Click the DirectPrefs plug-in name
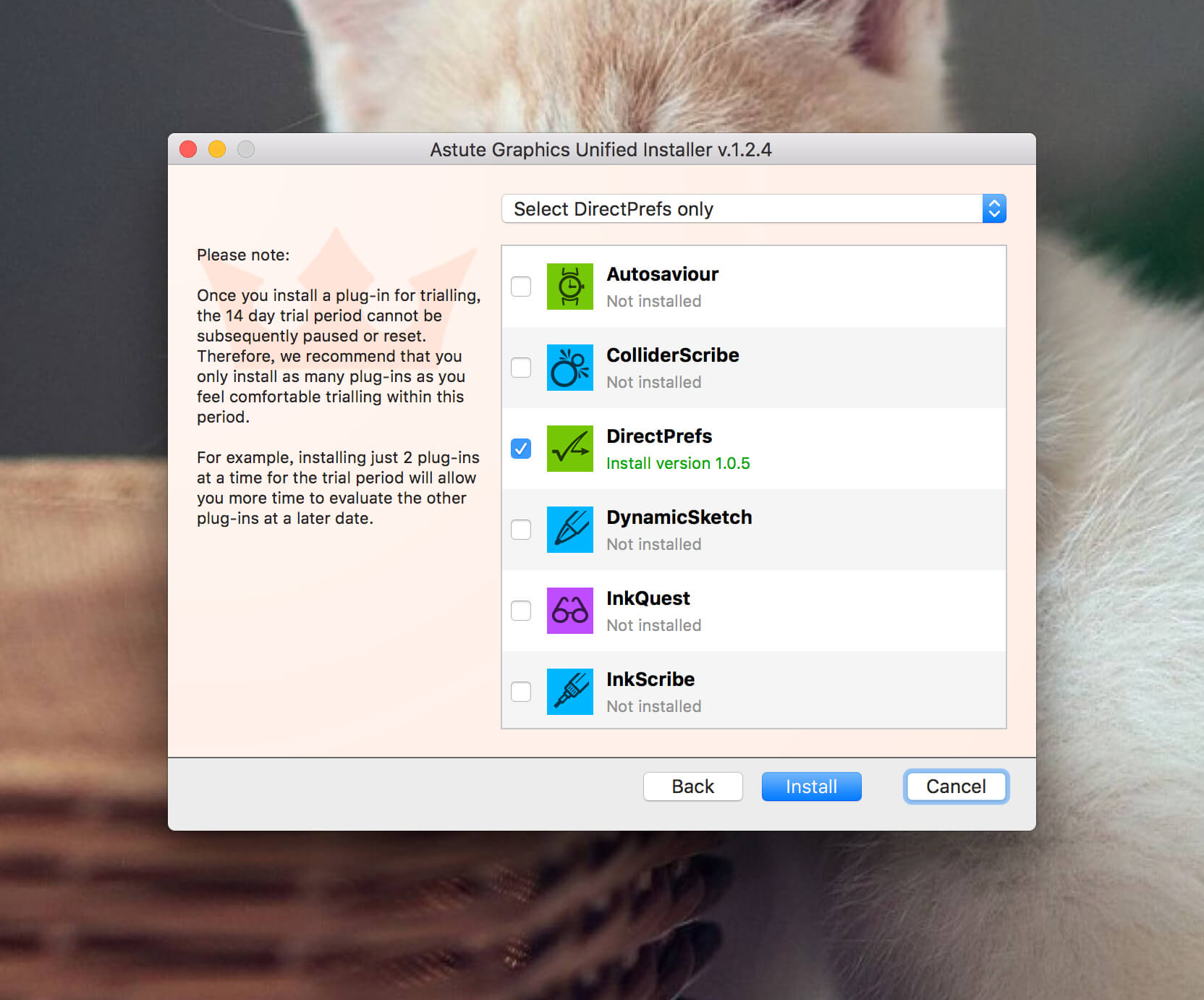This screenshot has width=1204, height=1000. tap(659, 436)
